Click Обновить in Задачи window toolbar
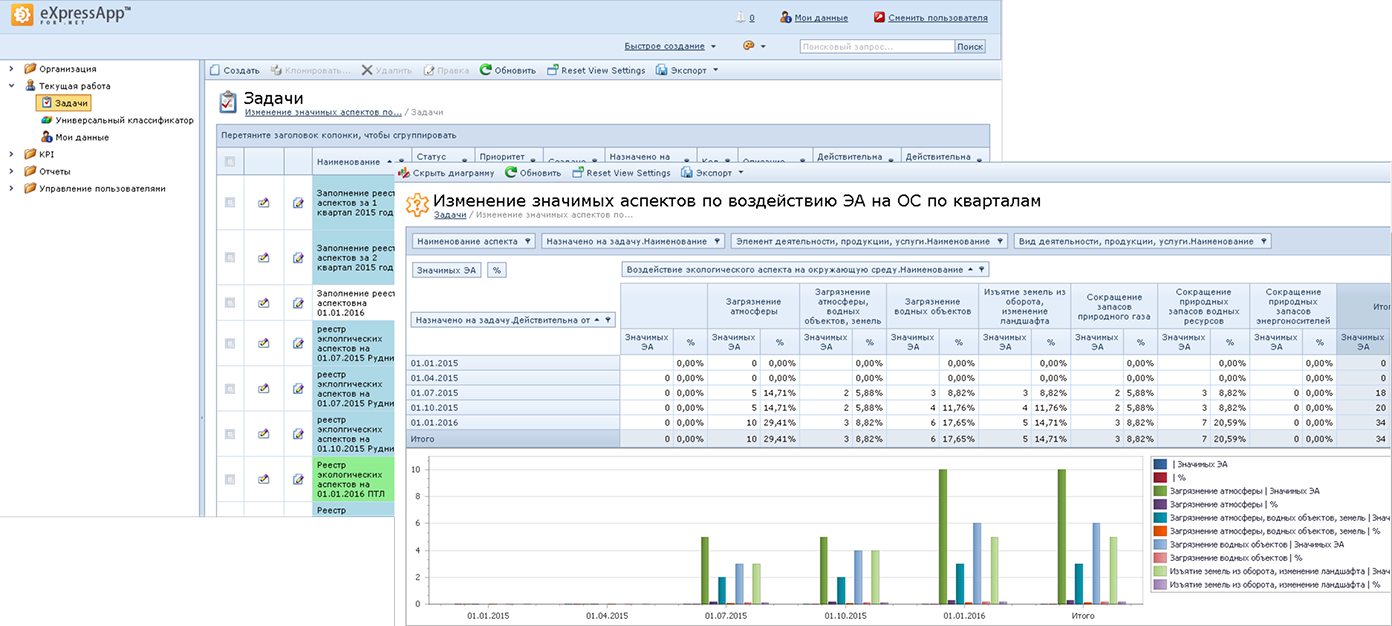 [508, 70]
